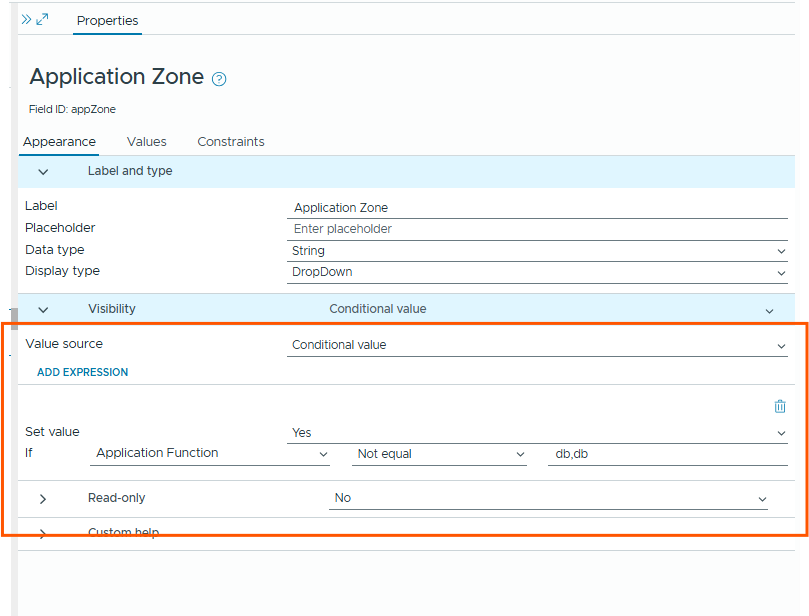Open the Display type DropDown selector
809x616 pixels.
[x=537, y=272]
